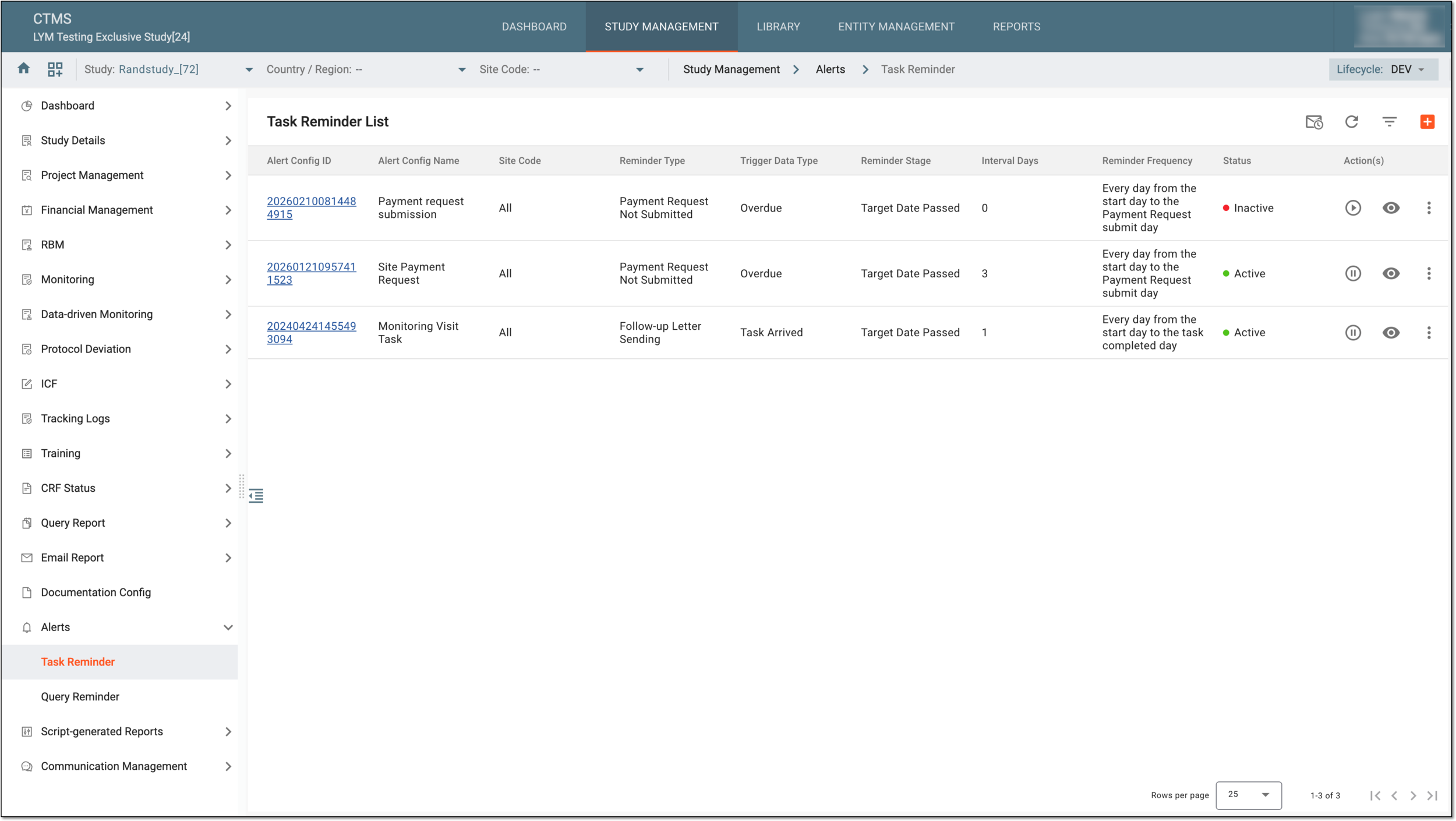Open Data-driven Monitoring in sidebar
This screenshot has width=1456, height=821.
(x=119, y=315)
